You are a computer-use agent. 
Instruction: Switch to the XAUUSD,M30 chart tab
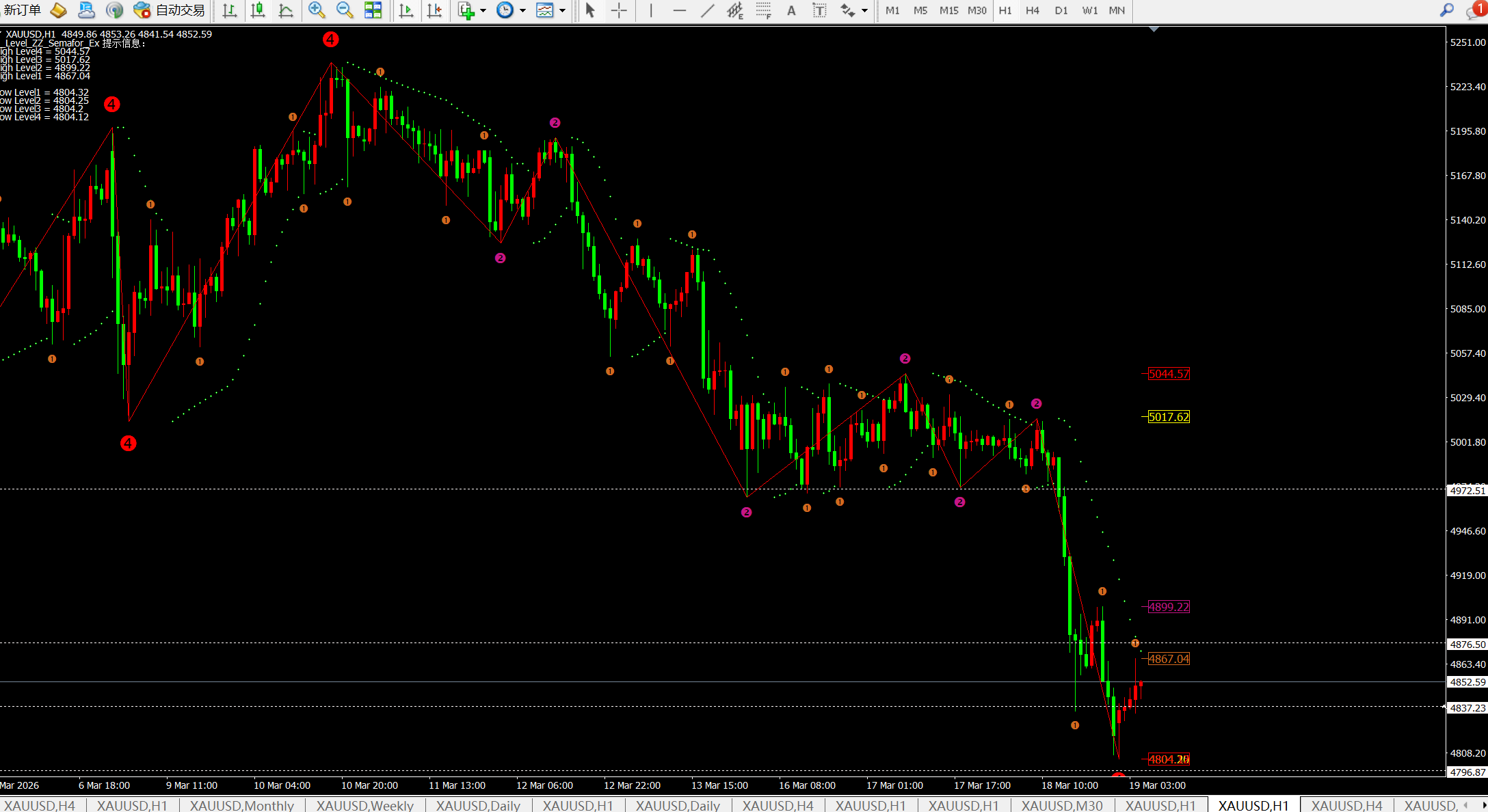(1061, 805)
